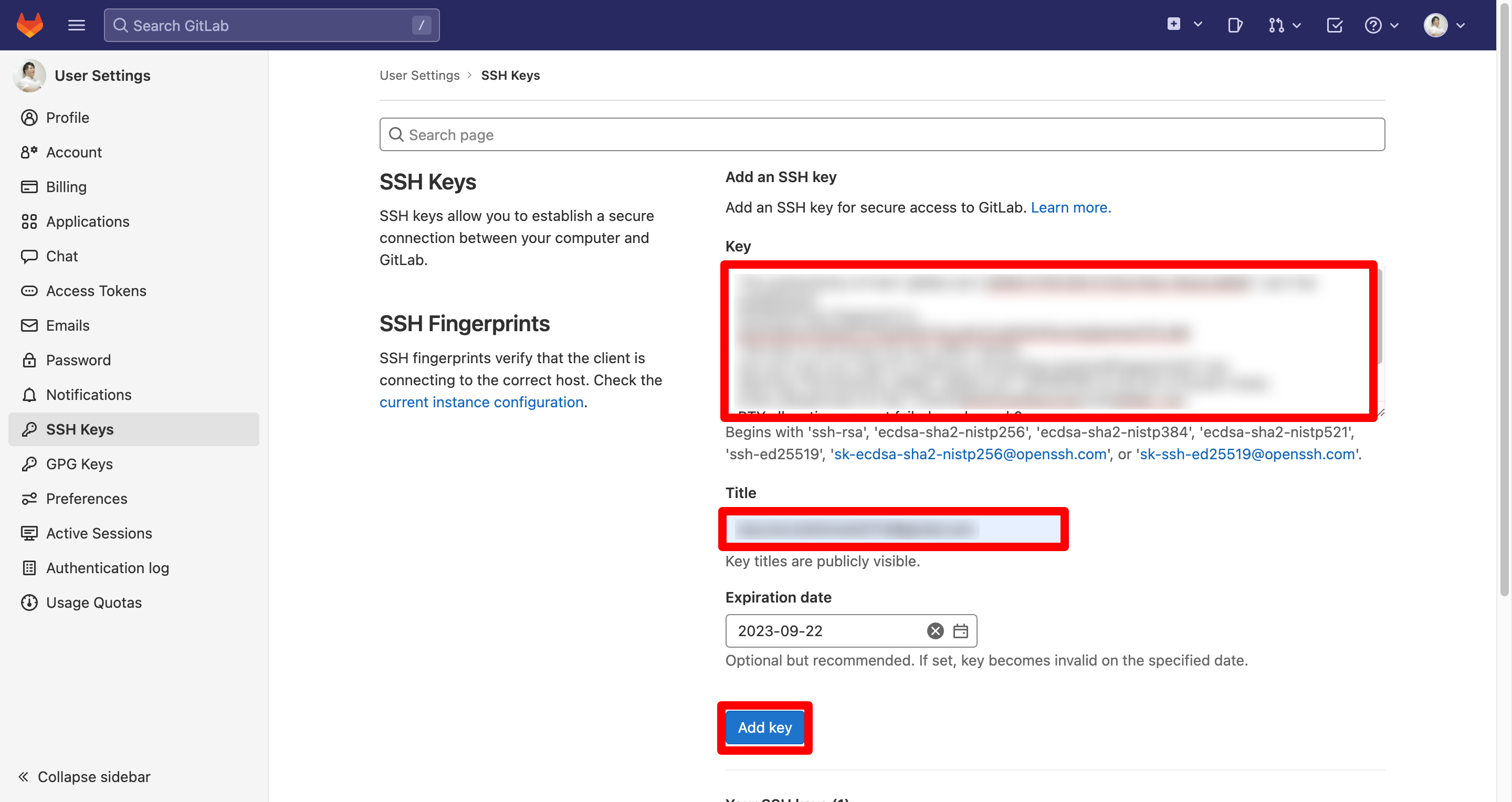This screenshot has width=1512, height=802.
Task: Open the help question mark icon
Action: [1373, 25]
